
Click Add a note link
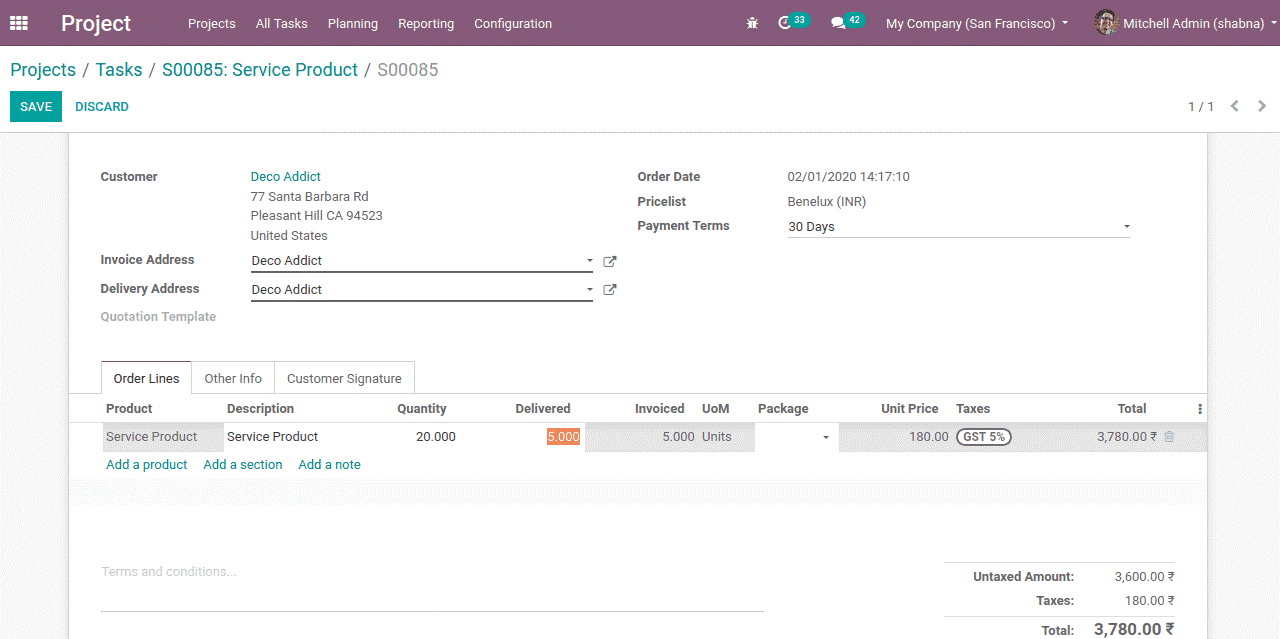(x=330, y=465)
